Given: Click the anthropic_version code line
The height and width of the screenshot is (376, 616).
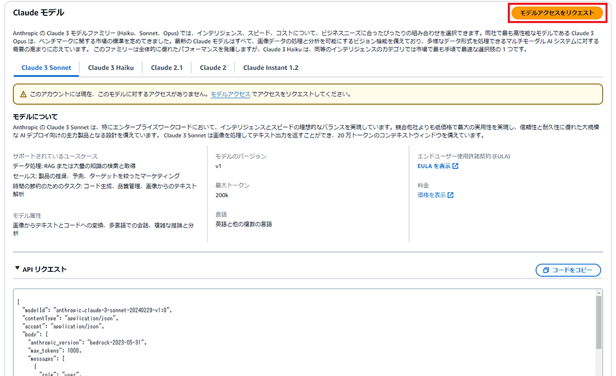Looking at the screenshot, I should click(x=87, y=342).
